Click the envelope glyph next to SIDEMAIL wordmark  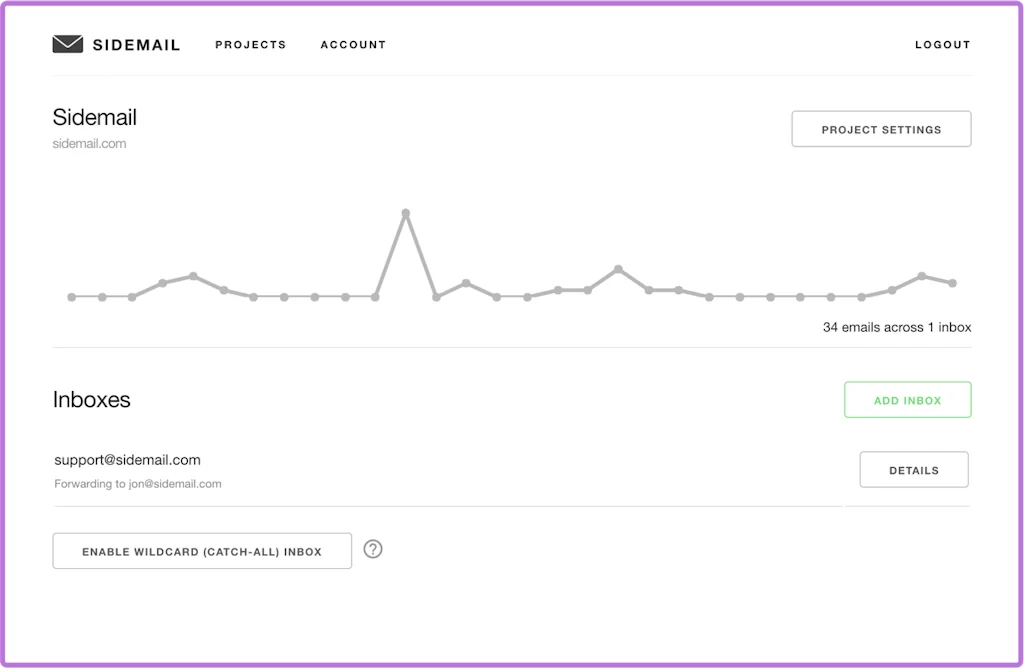tap(66, 44)
